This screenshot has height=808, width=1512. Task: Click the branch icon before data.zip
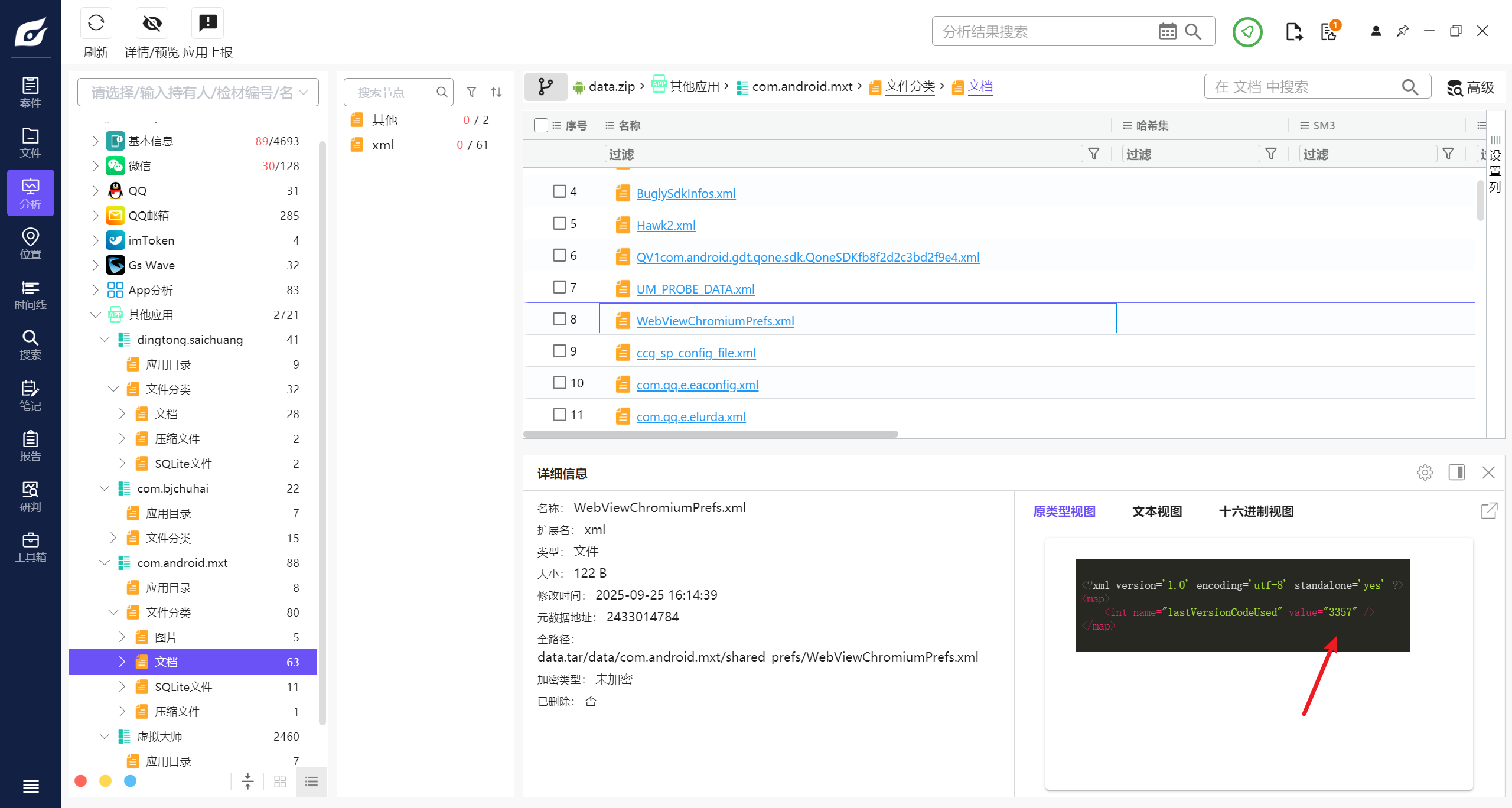pyautogui.click(x=546, y=87)
